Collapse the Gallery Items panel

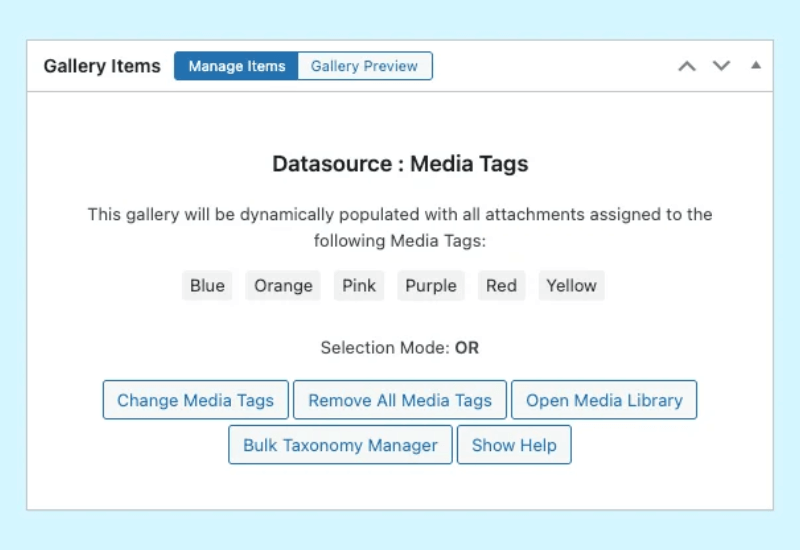[x=756, y=66]
